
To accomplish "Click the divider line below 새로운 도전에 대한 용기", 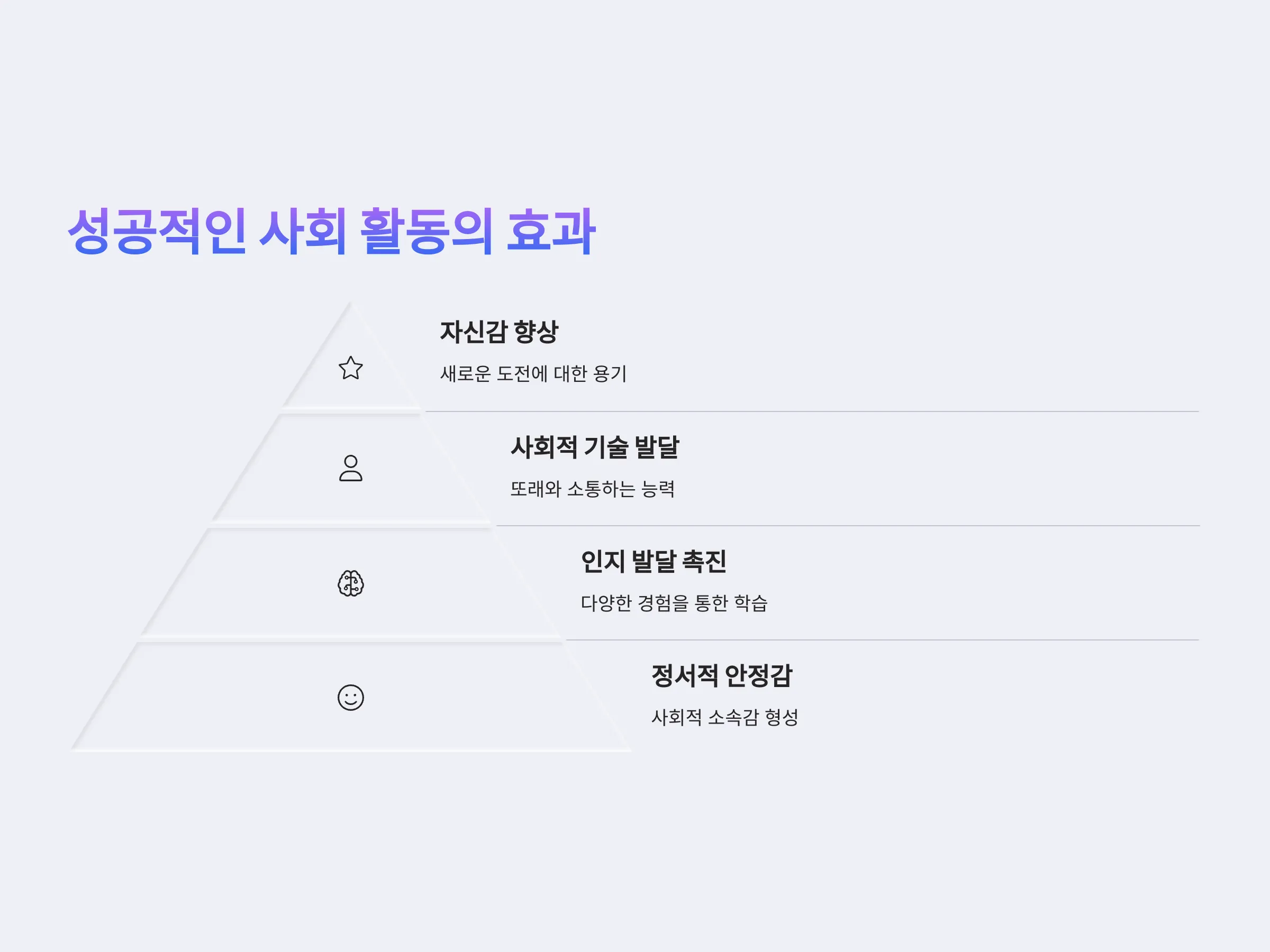I will 812,411.
